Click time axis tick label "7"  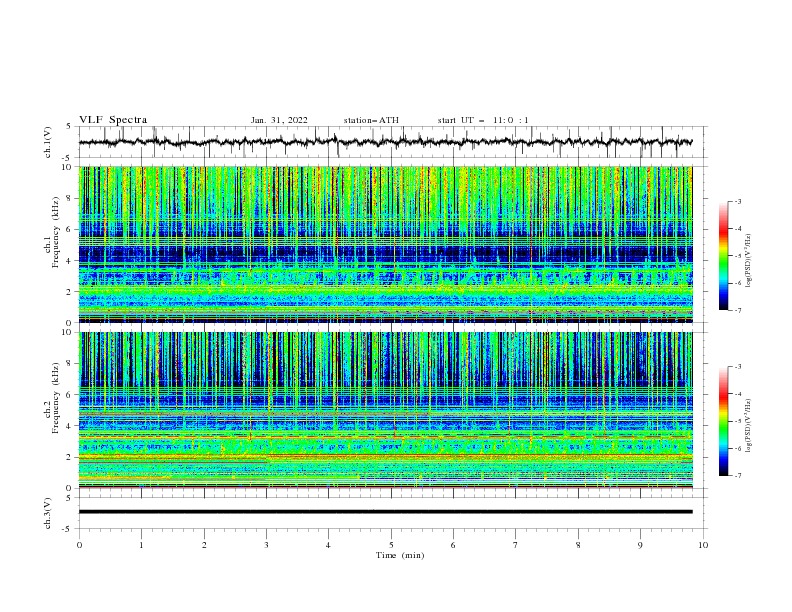tap(515, 545)
